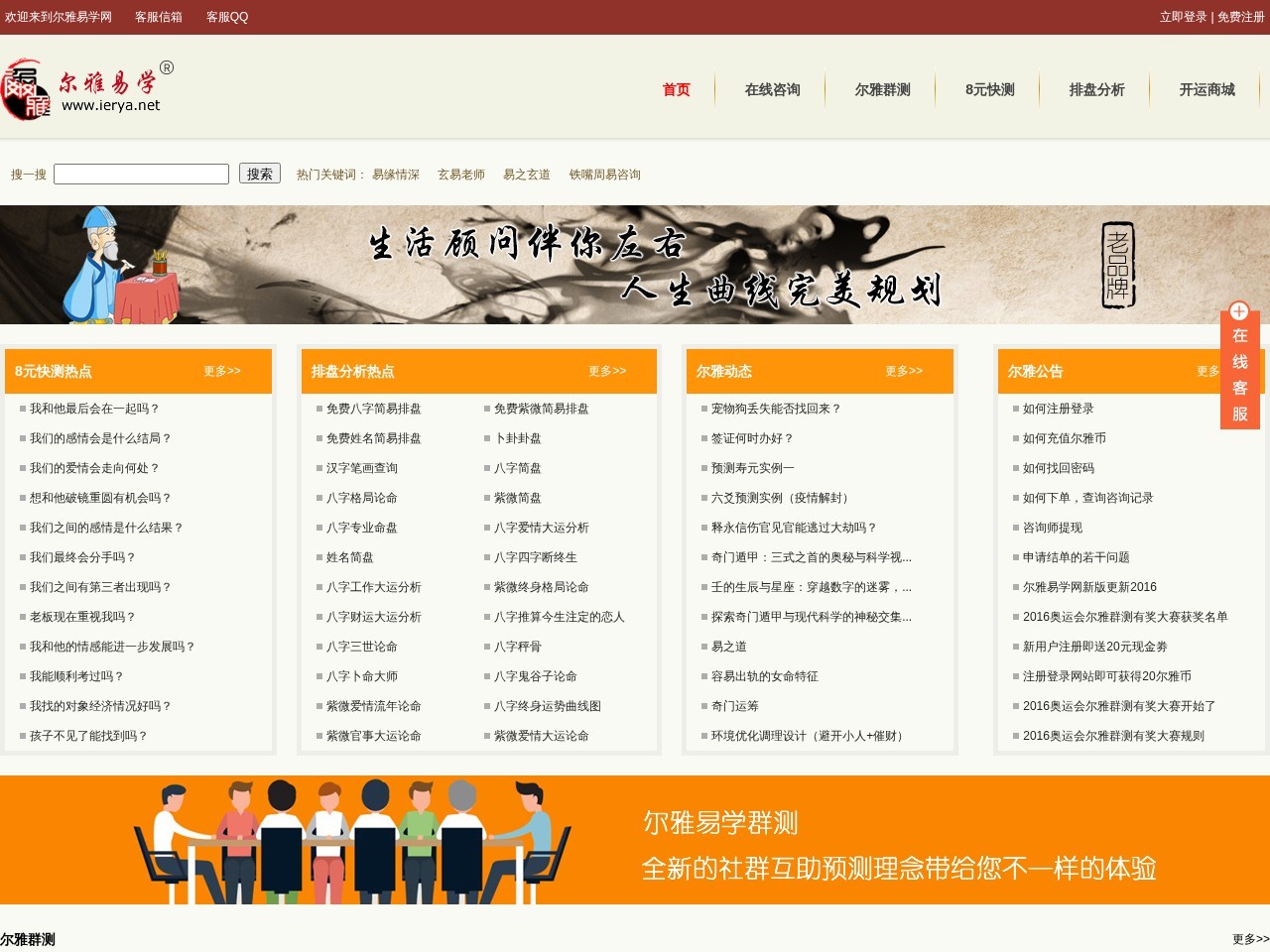1270x952 pixels.
Task: Click the hot keyword 易缘情深
Action: [x=397, y=174]
